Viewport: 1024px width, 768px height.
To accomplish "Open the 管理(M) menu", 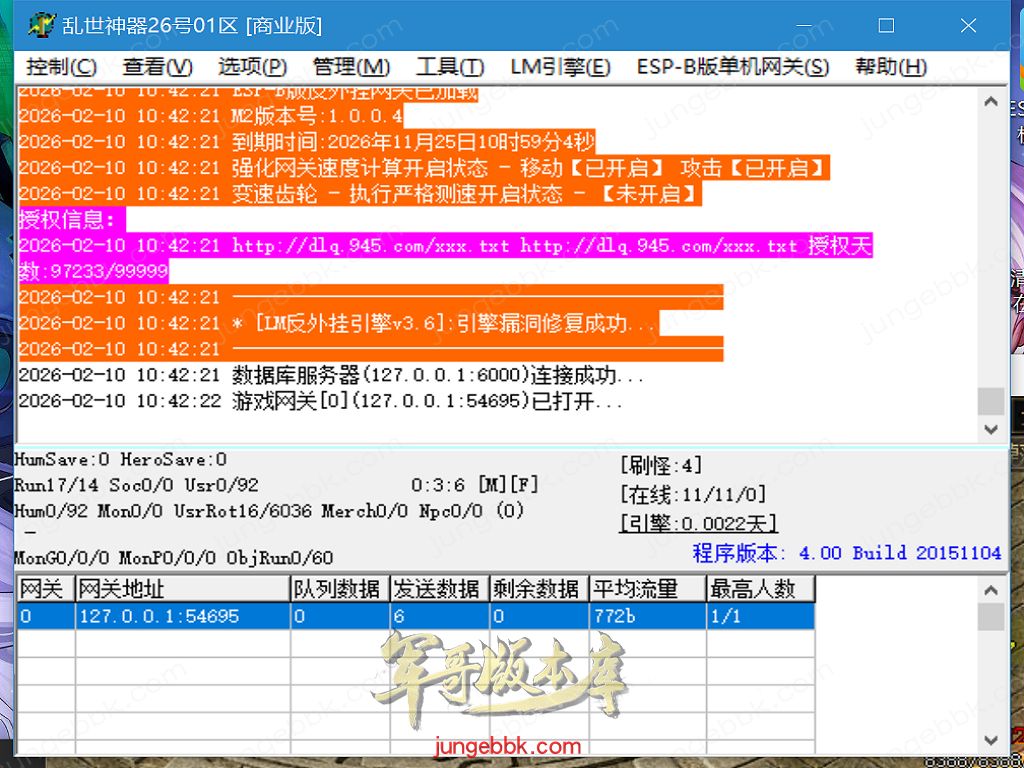I will (x=351, y=67).
